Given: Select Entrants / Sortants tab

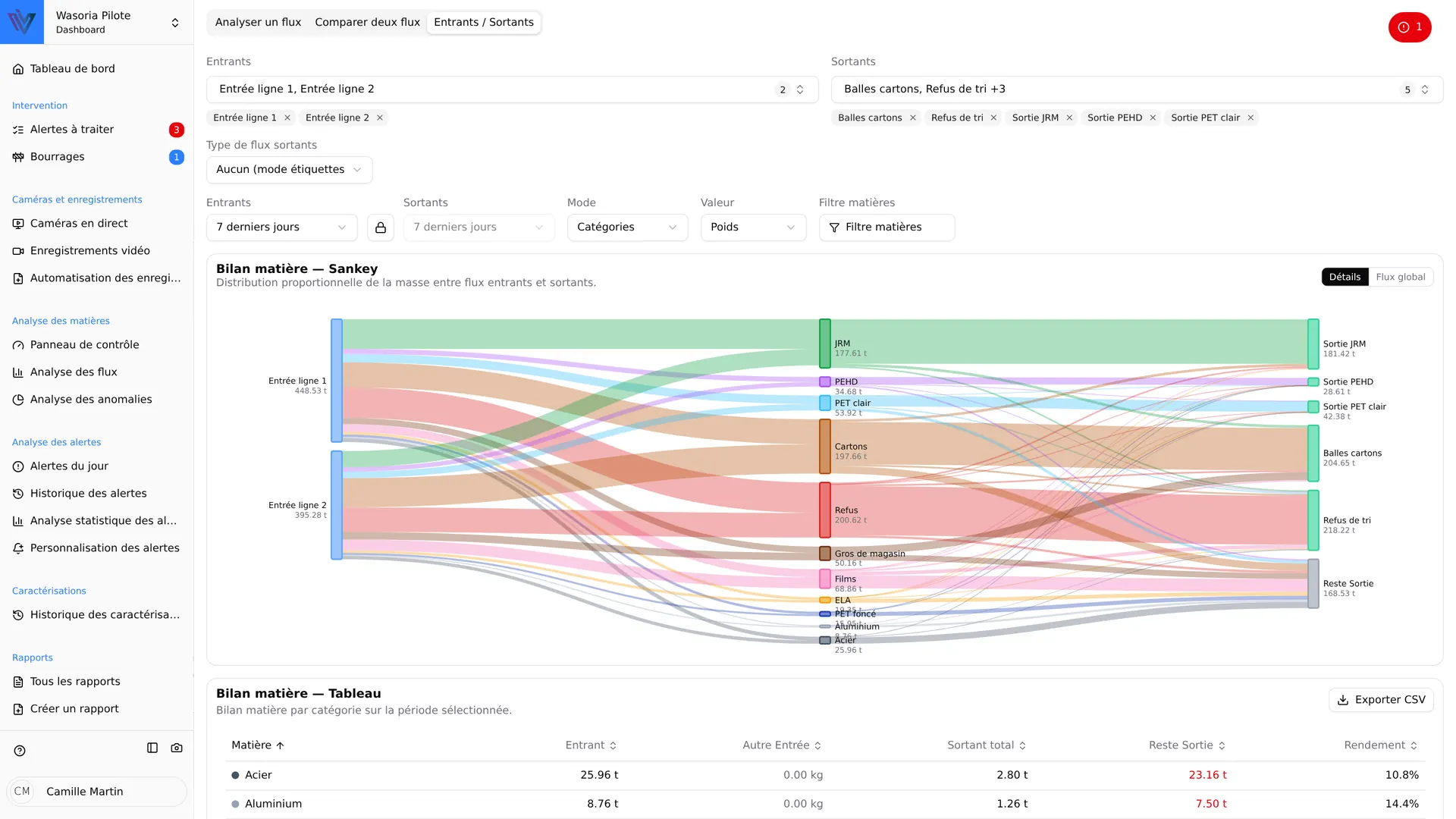Looking at the screenshot, I should point(484,22).
